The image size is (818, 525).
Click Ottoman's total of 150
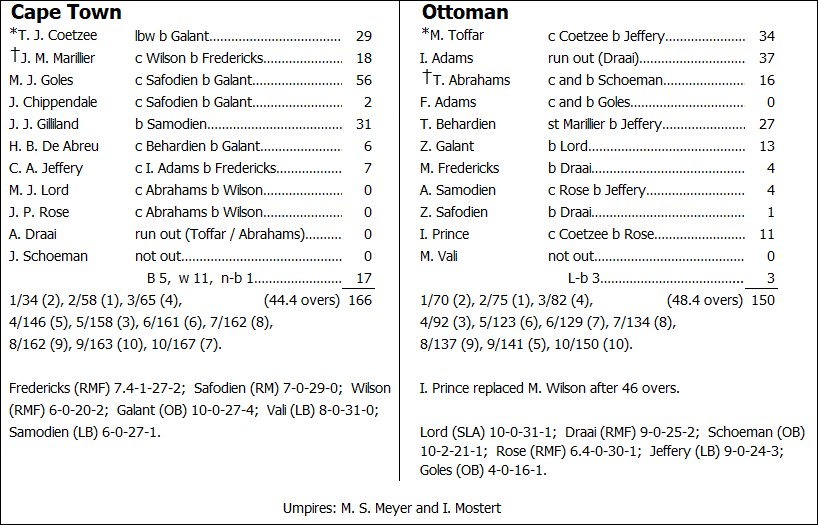click(762, 299)
